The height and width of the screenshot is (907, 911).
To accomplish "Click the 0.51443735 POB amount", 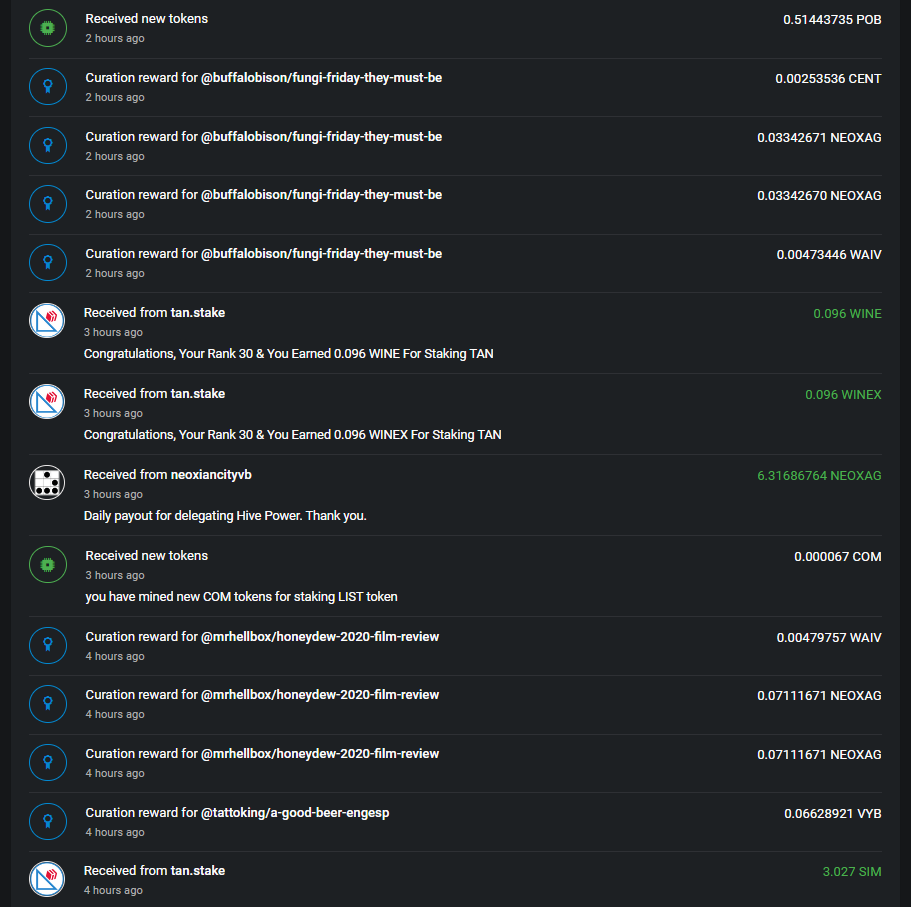I will 832,20.
